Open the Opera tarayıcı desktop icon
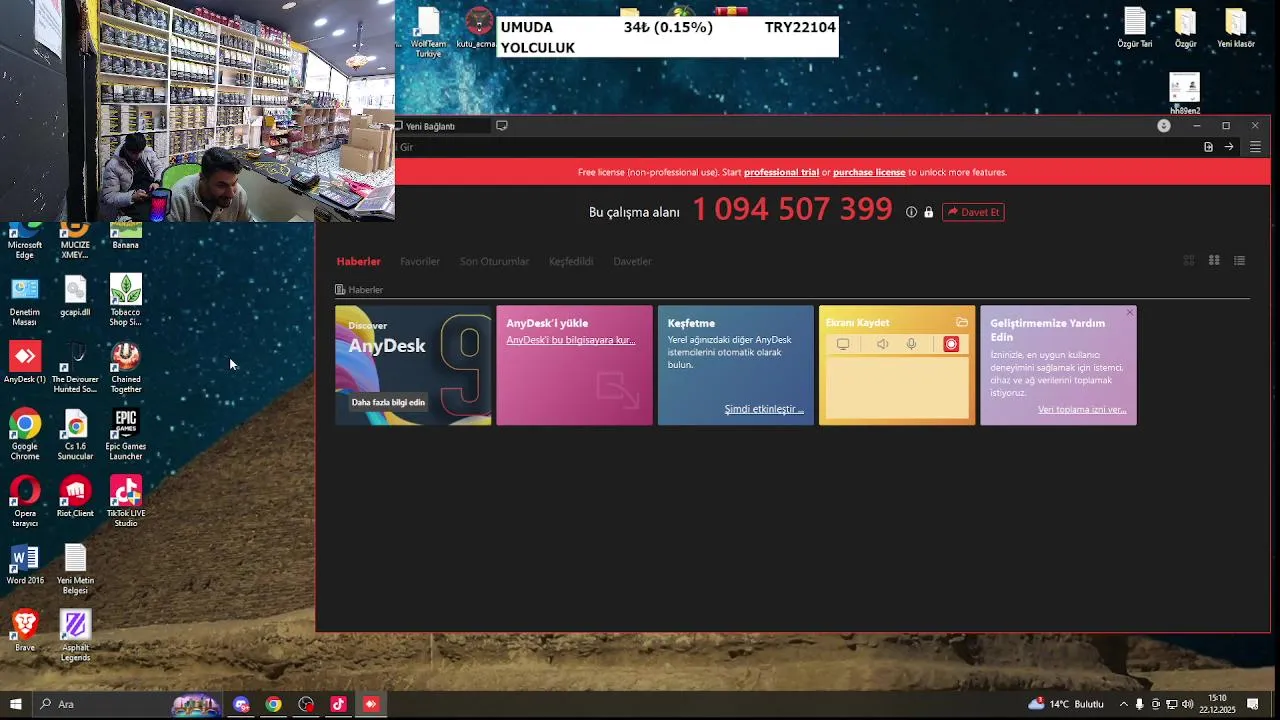Viewport: 1280px width, 720px height. 25,502
